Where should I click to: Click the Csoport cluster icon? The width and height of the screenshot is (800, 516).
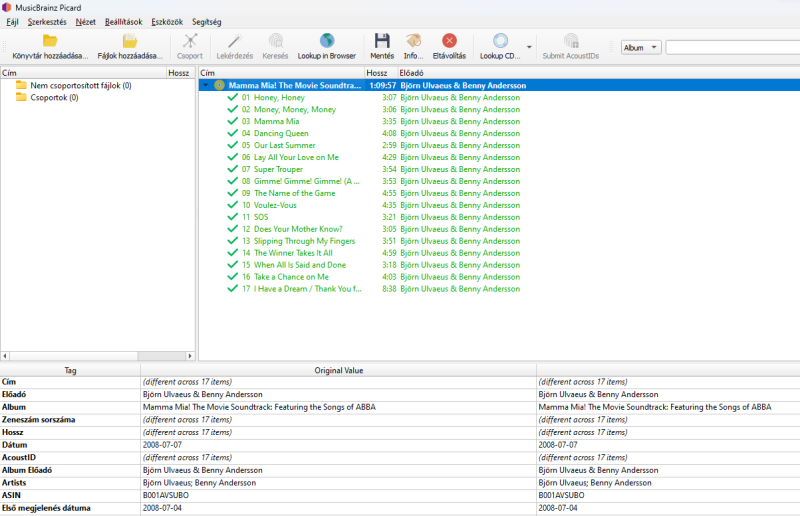pos(190,41)
